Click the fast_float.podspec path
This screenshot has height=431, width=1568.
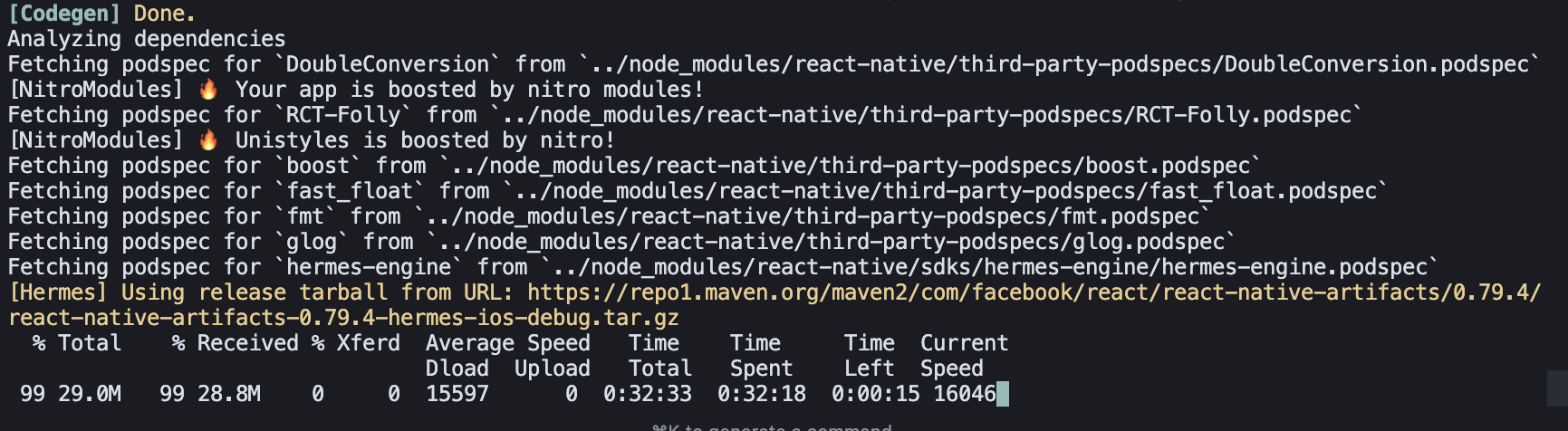coord(945,191)
